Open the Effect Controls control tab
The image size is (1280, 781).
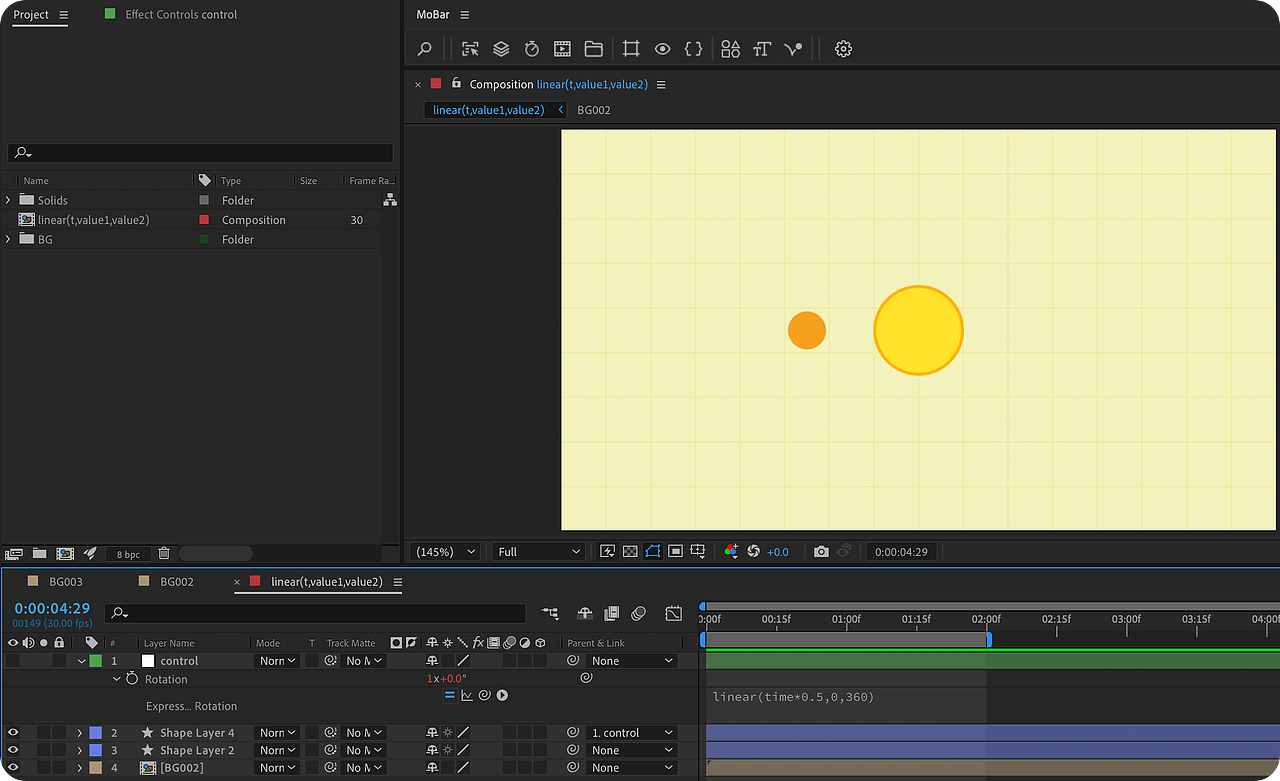coord(180,15)
